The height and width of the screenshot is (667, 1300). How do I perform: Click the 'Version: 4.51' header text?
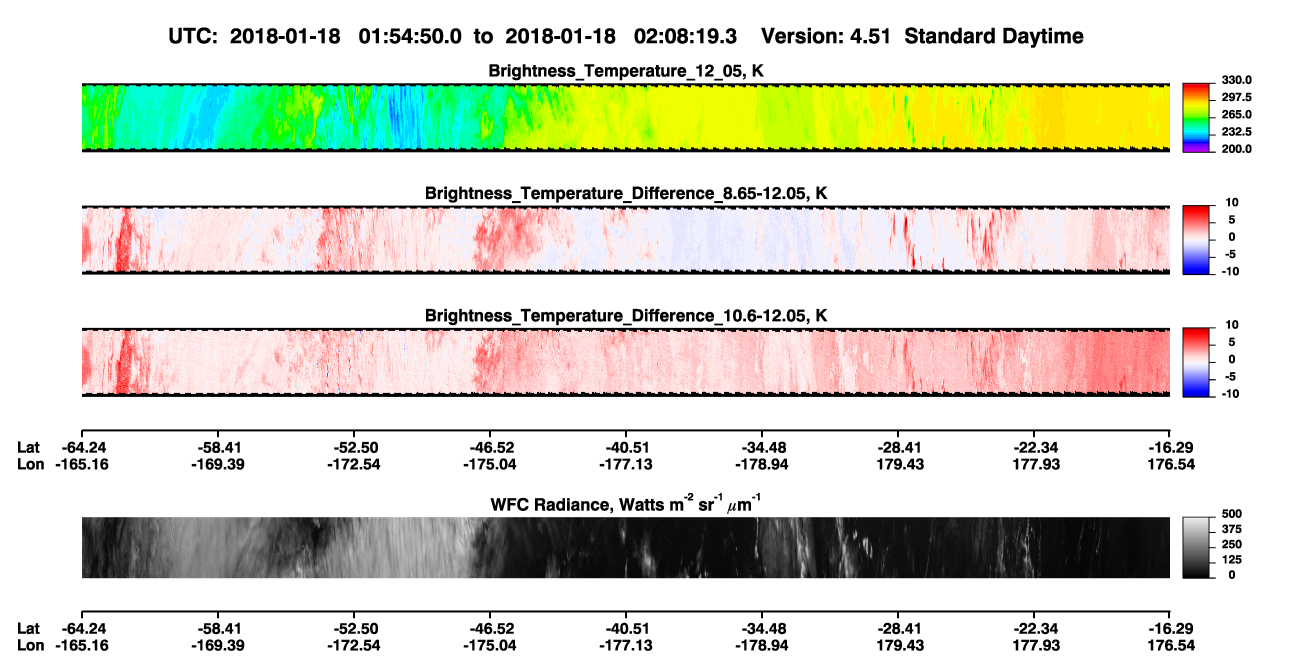pos(824,36)
